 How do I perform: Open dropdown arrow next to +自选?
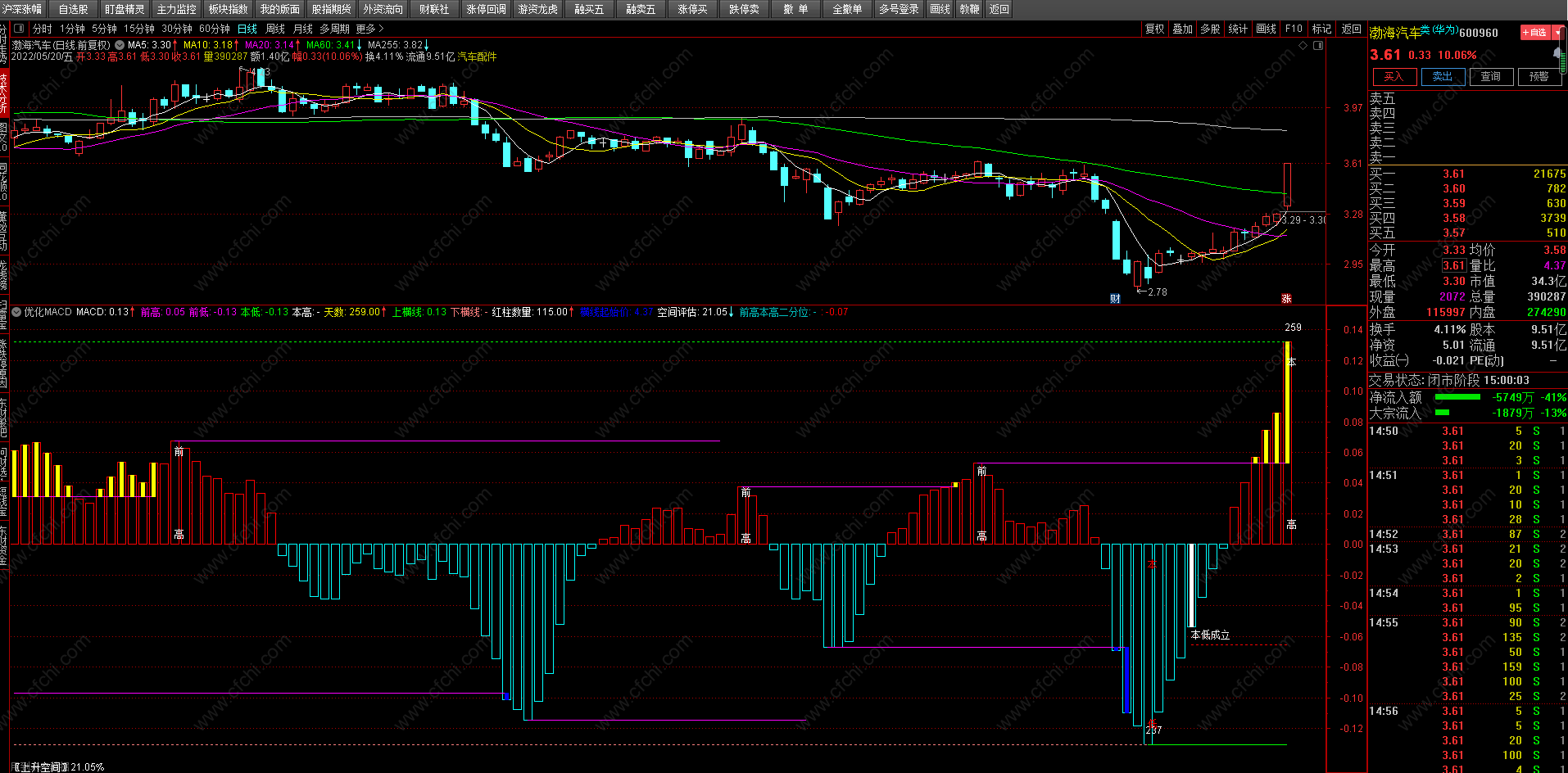[1557, 33]
